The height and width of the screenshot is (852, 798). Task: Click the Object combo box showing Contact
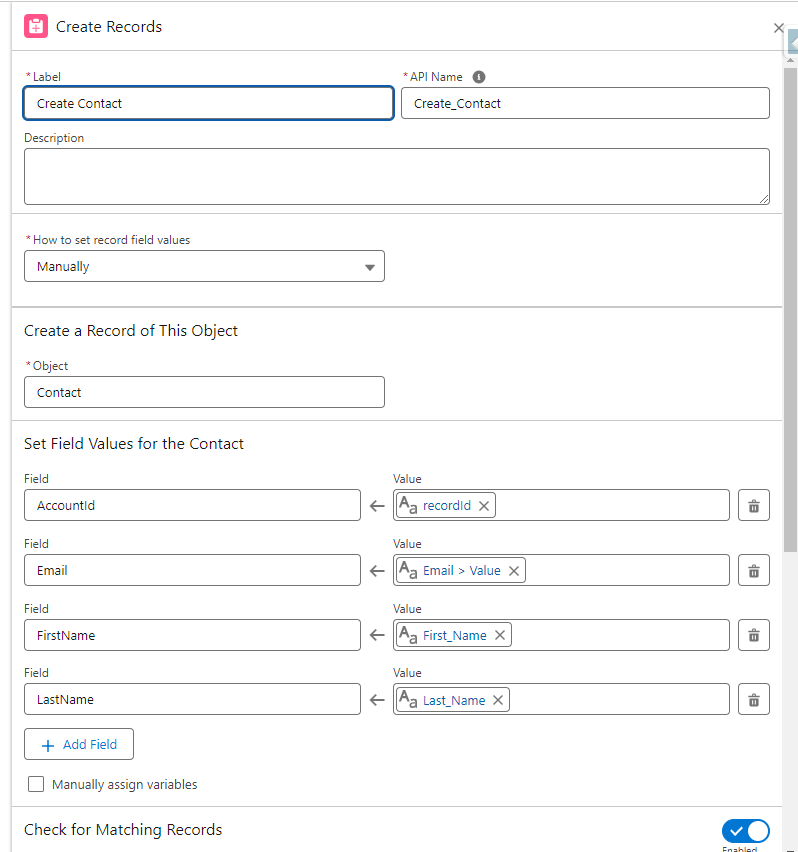[204, 392]
